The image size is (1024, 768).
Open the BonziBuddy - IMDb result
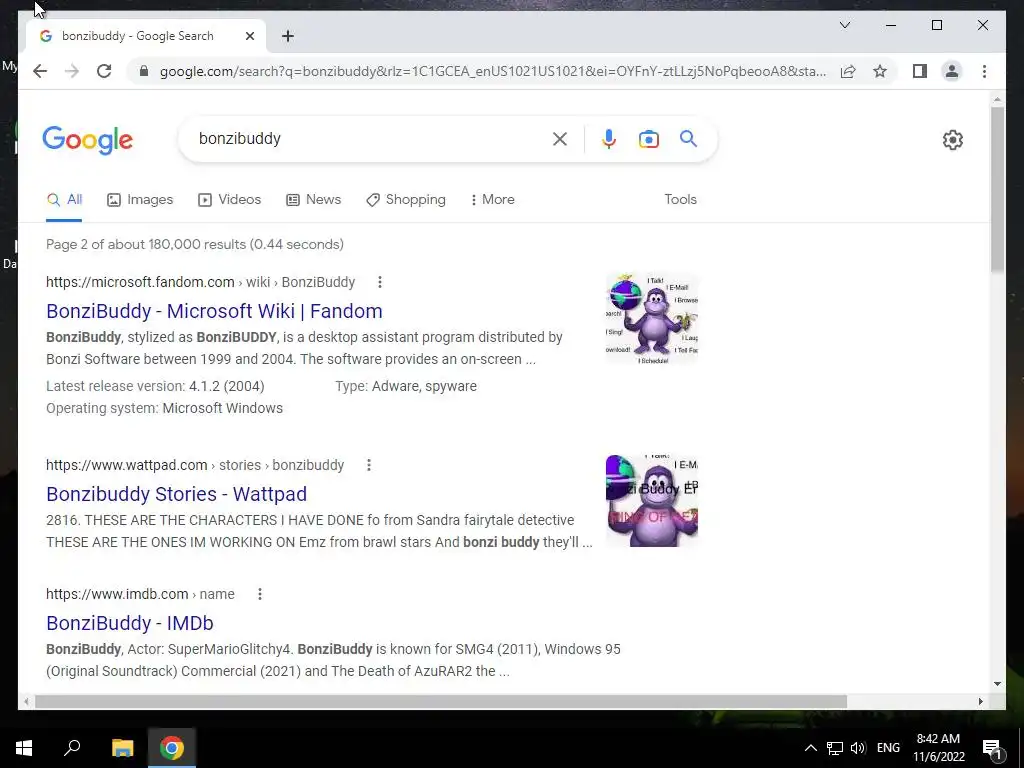(x=130, y=623)
